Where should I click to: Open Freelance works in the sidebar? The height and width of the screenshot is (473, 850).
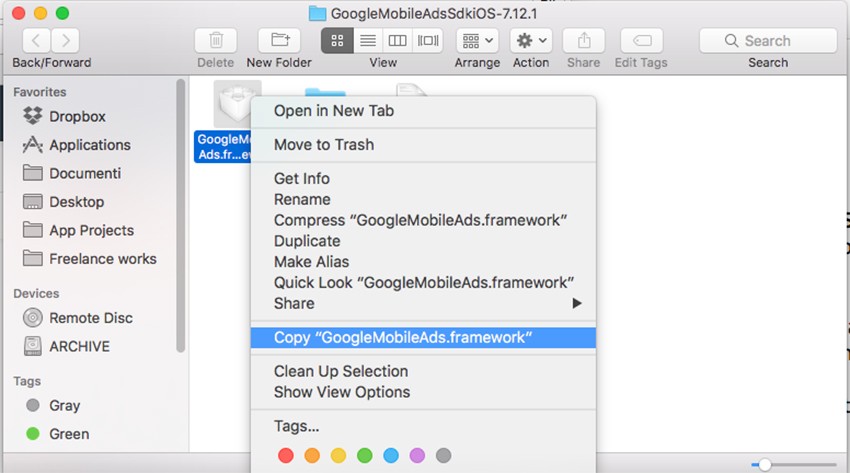[x=102, y=259]
